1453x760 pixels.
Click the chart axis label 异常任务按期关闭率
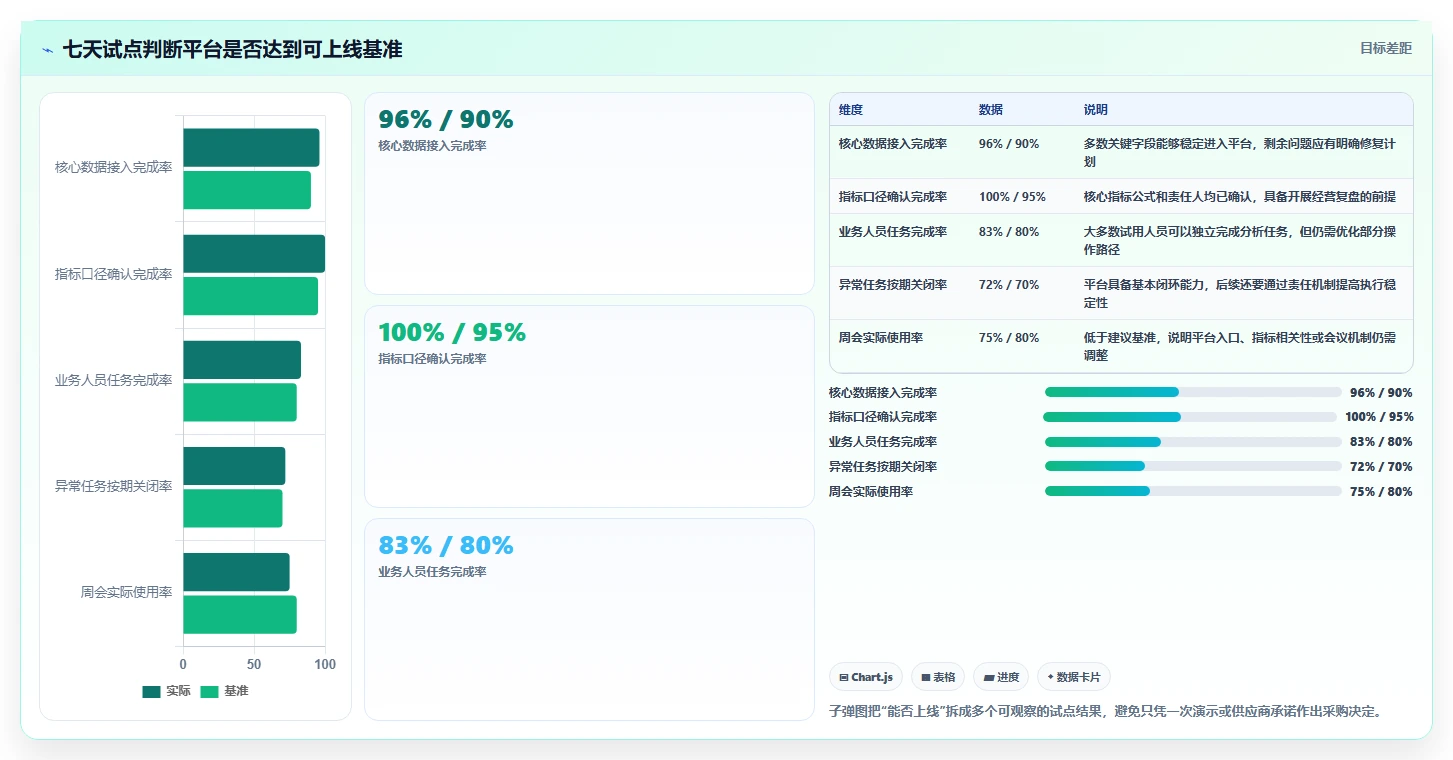point(113,486)
